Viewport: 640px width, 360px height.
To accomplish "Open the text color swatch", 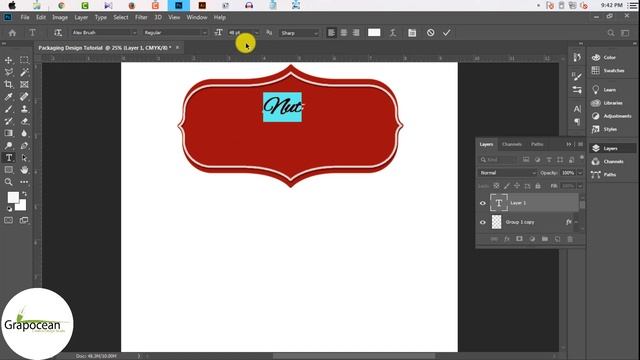I will click(374, 33).
